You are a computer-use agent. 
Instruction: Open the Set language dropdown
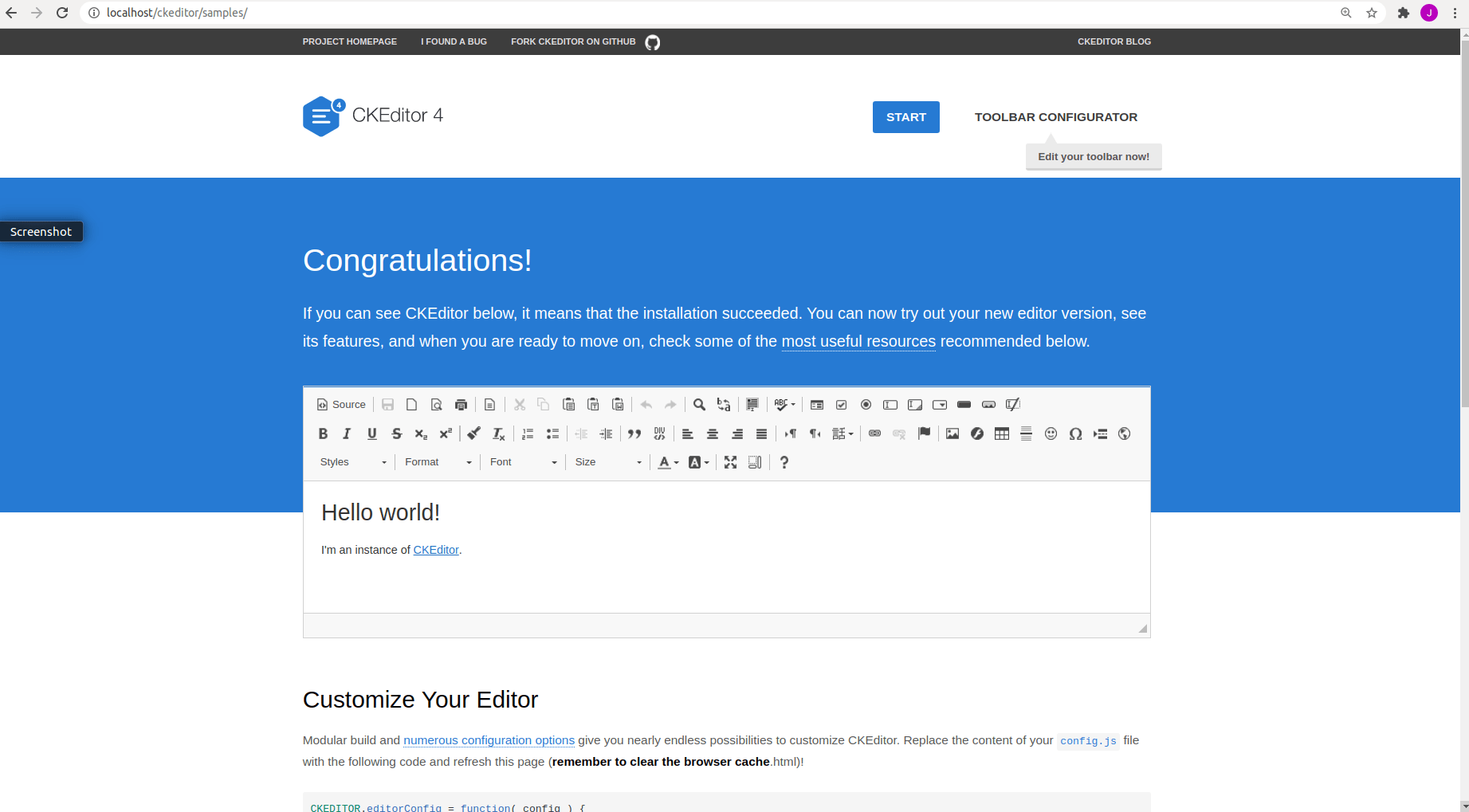pyautogui.click(x=843, y=433)
